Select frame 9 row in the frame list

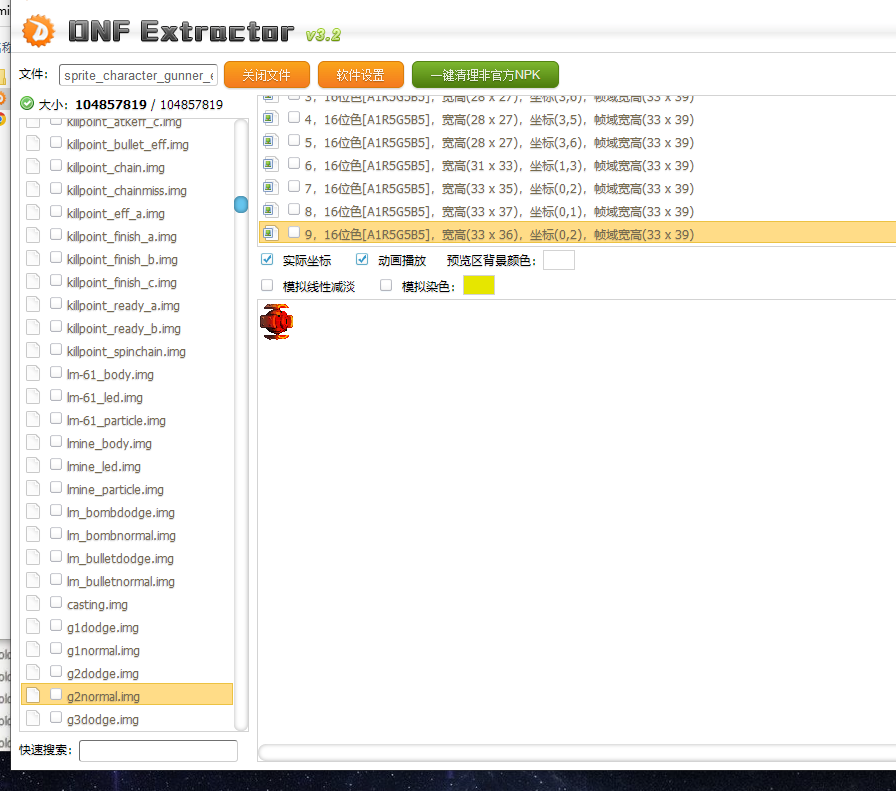coord(500,234)
